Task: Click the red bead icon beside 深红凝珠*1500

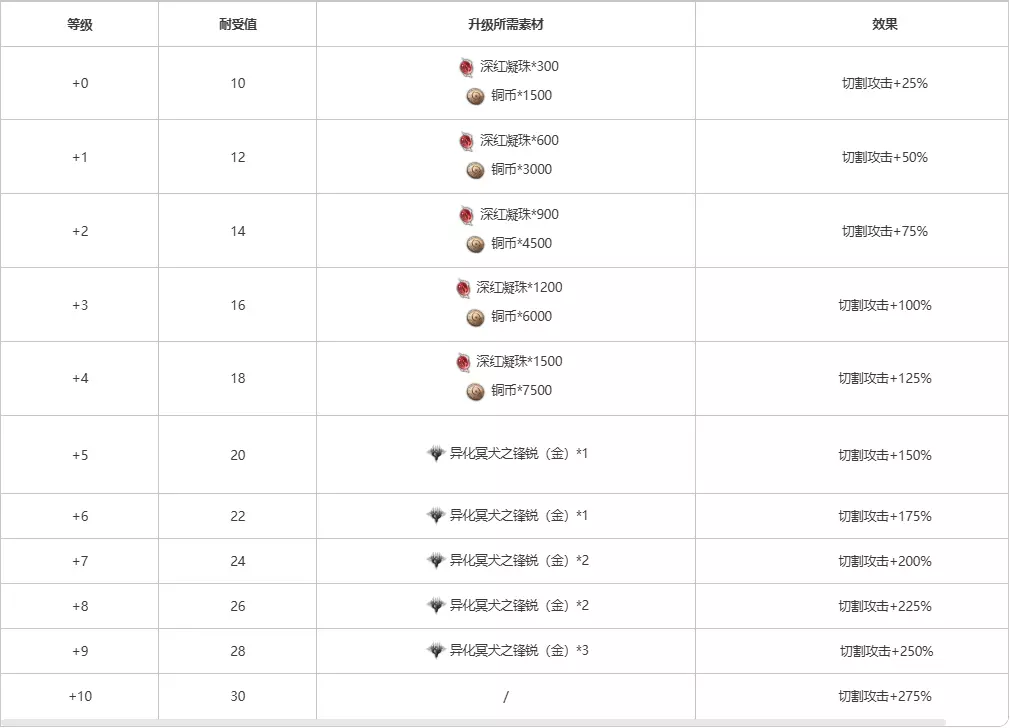Action: click(x=463, y=362)
